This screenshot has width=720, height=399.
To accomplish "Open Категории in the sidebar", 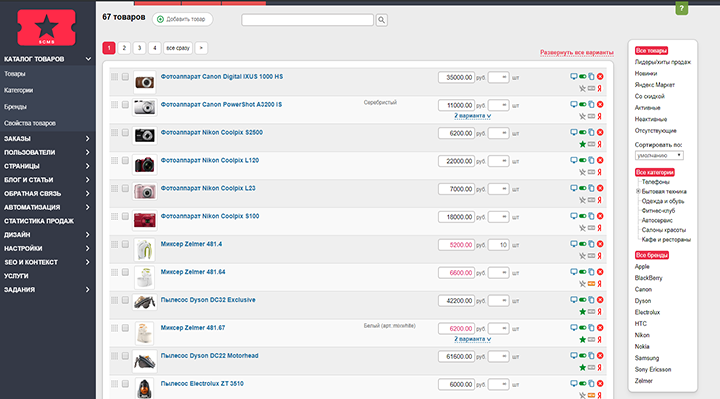I will coord(18,90).
